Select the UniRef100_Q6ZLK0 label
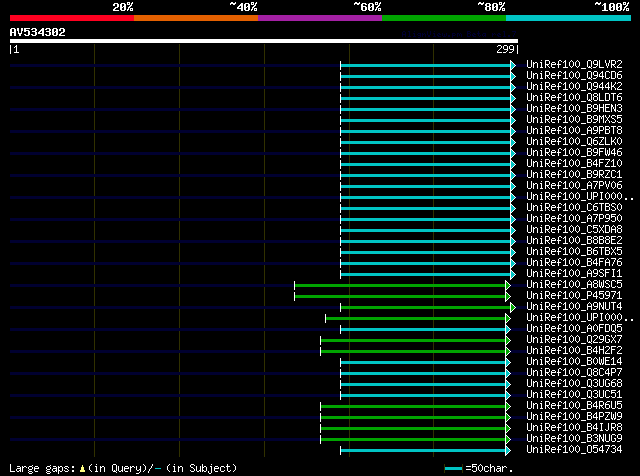This screenshot has height=476, width=640. (574, 142)
